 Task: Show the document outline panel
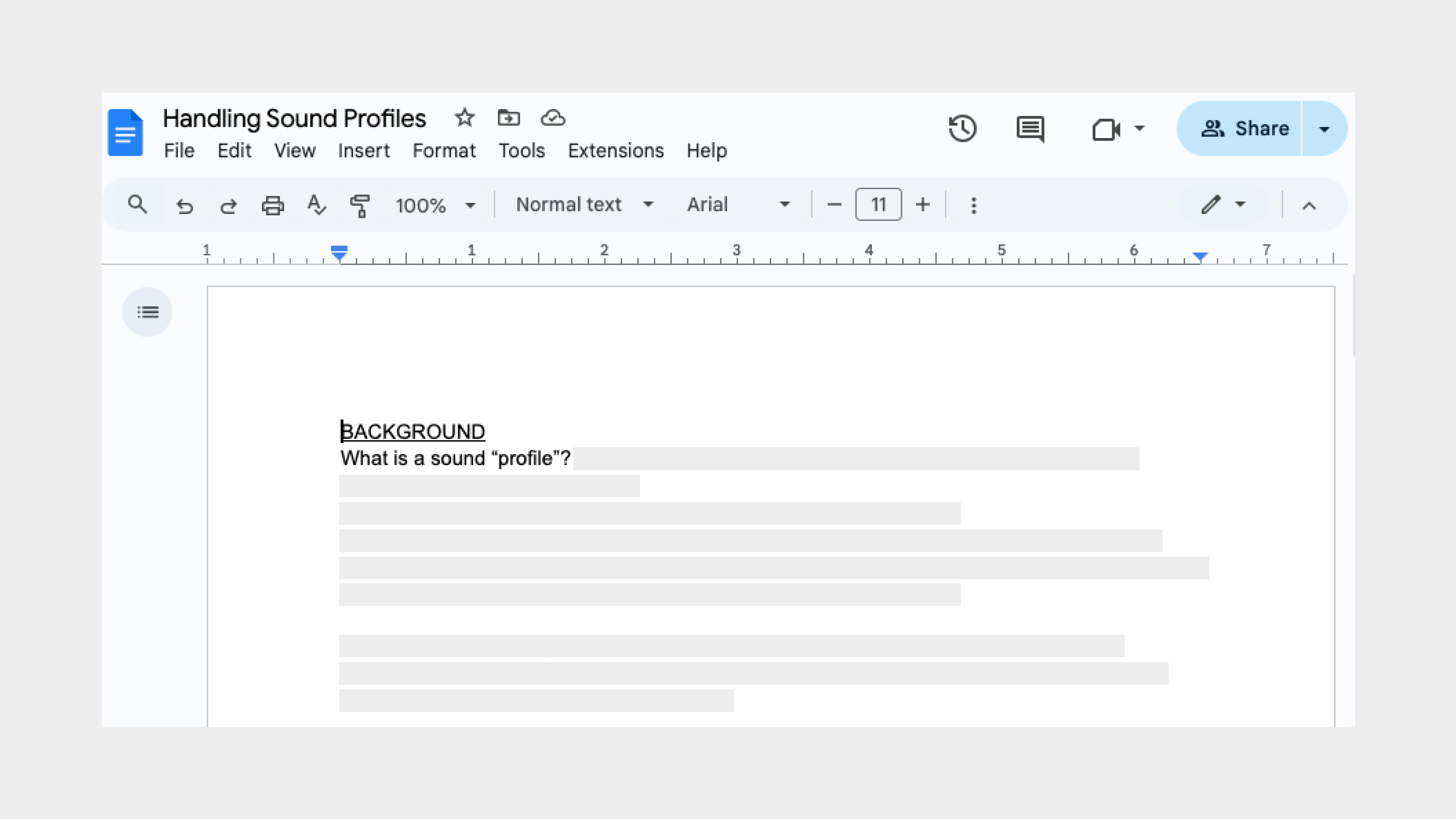147,312
